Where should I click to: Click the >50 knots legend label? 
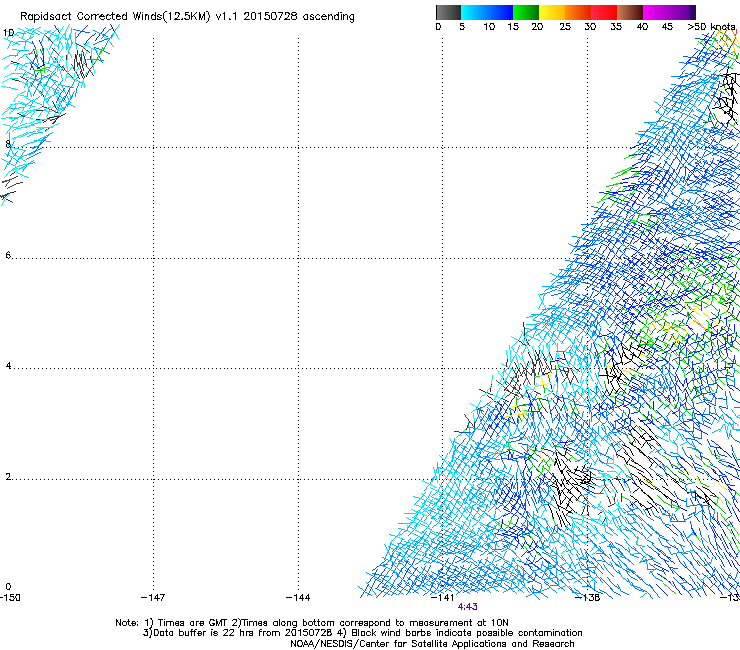tap(711, 27)
